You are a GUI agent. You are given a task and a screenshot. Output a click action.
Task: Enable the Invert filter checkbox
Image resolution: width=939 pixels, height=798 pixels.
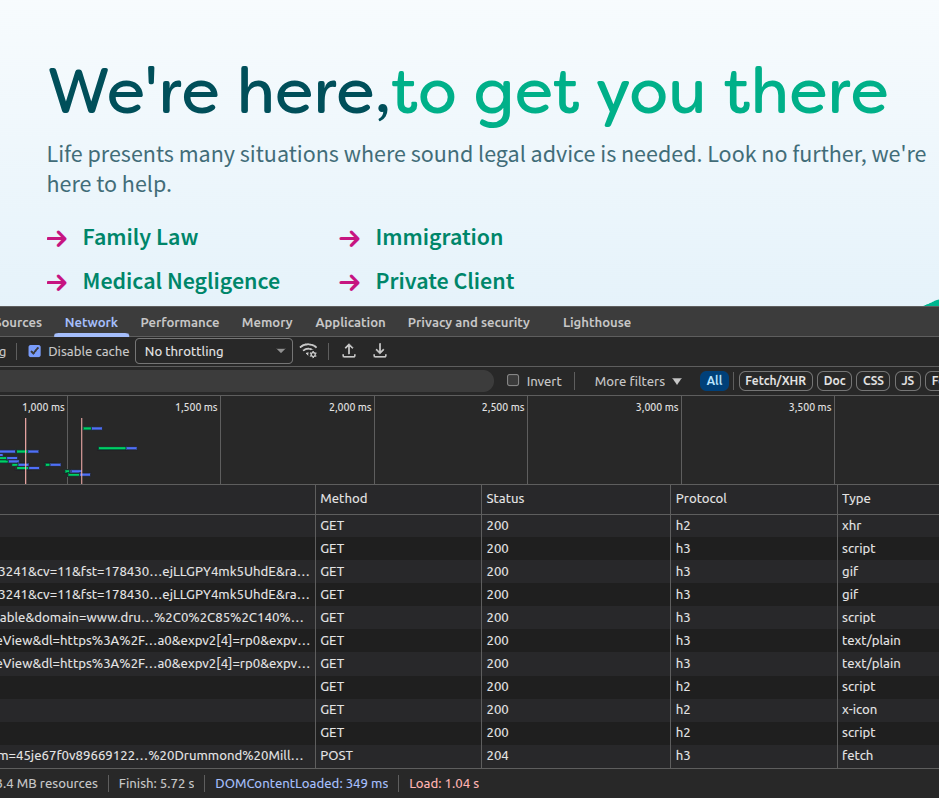click(513, 381)
